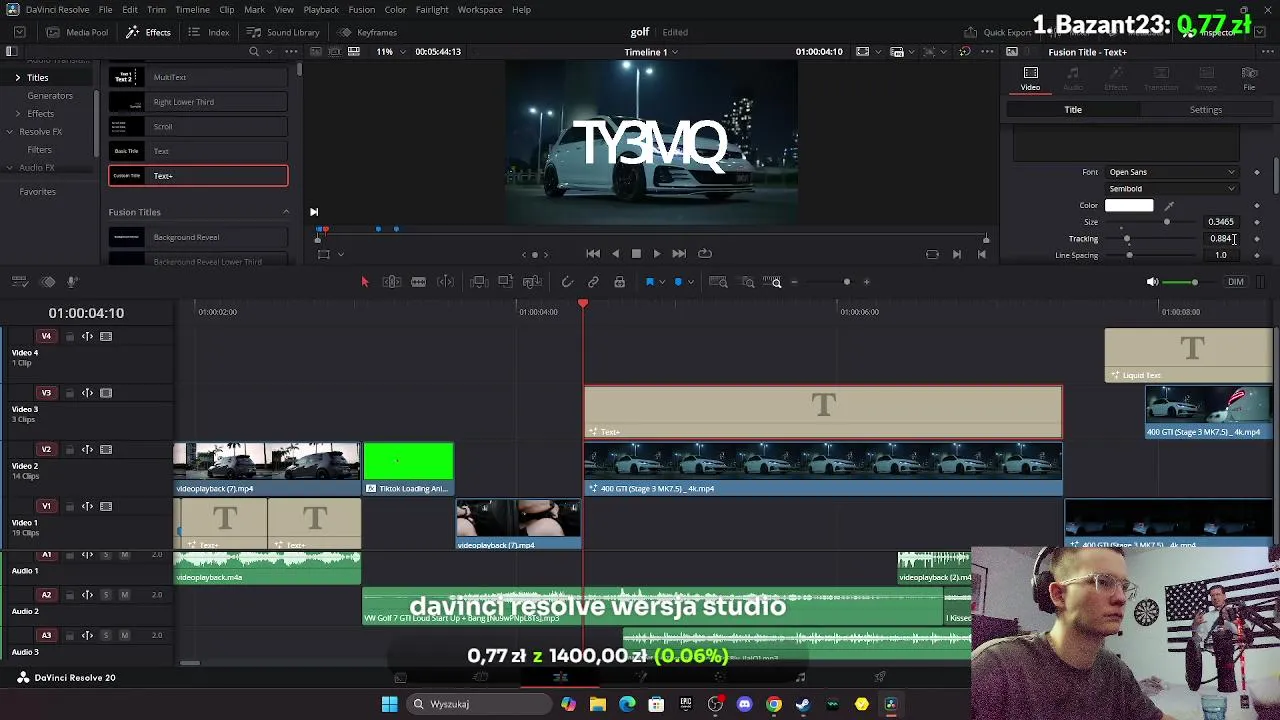
Task: Open the Keyframes panel
Action: point(368,32)
